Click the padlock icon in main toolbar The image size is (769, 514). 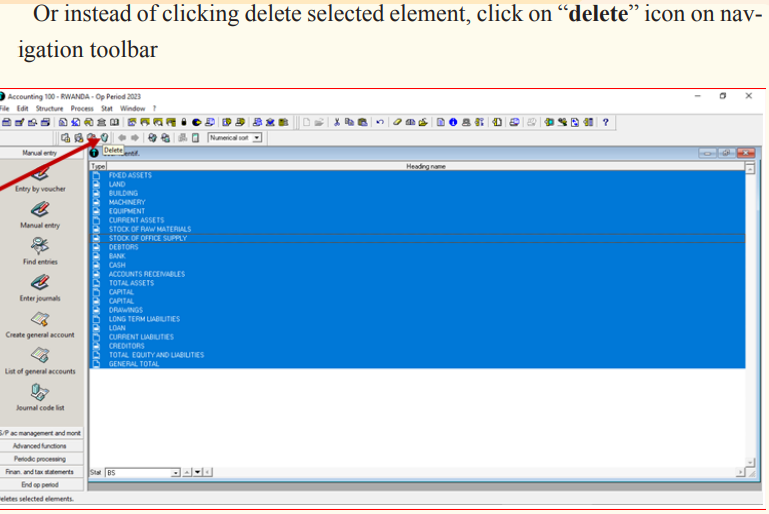184,122
